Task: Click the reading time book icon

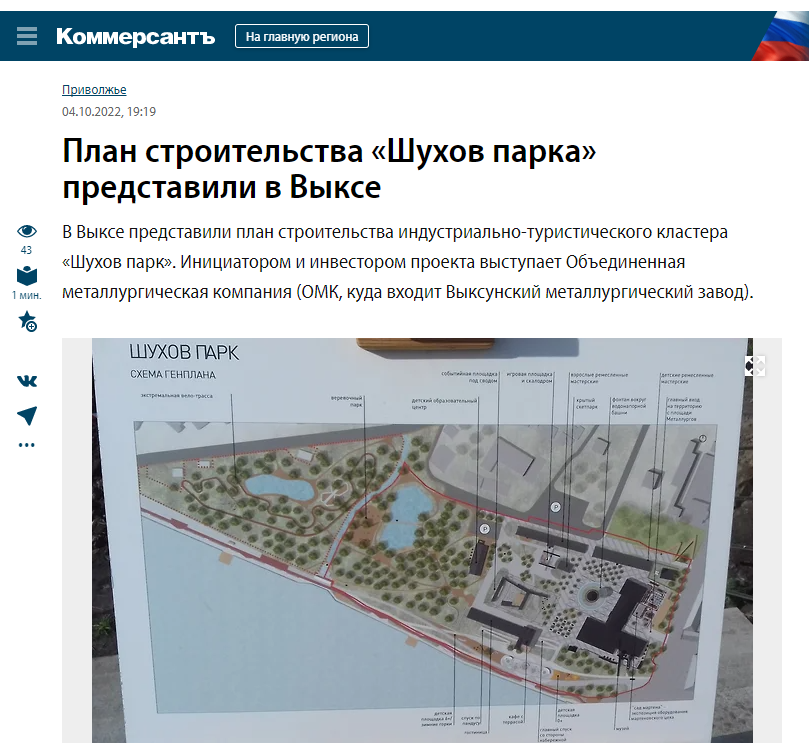Action: click(27, 276)
